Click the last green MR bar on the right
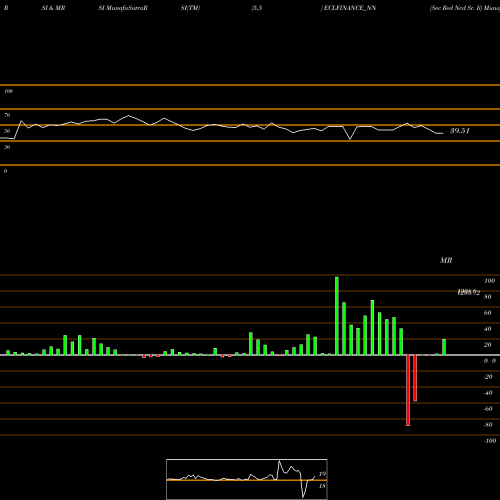The height and width of the screenshot is (500, 500). pyautogui.click(x=444, y=347)
